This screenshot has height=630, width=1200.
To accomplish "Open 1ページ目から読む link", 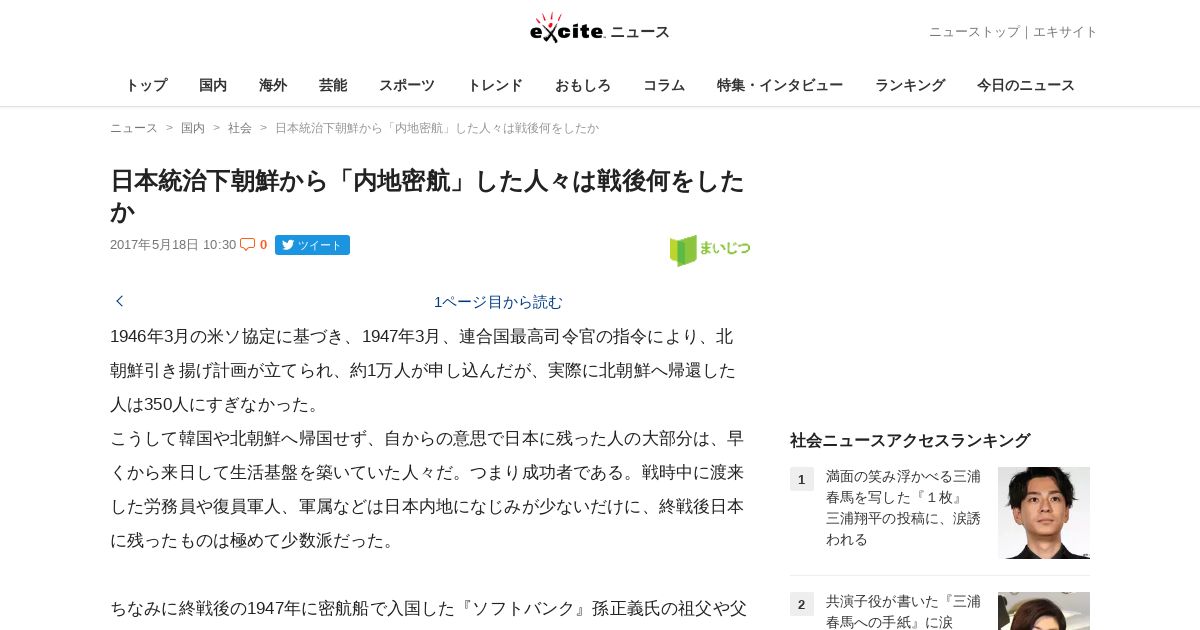I will (498, 302).
